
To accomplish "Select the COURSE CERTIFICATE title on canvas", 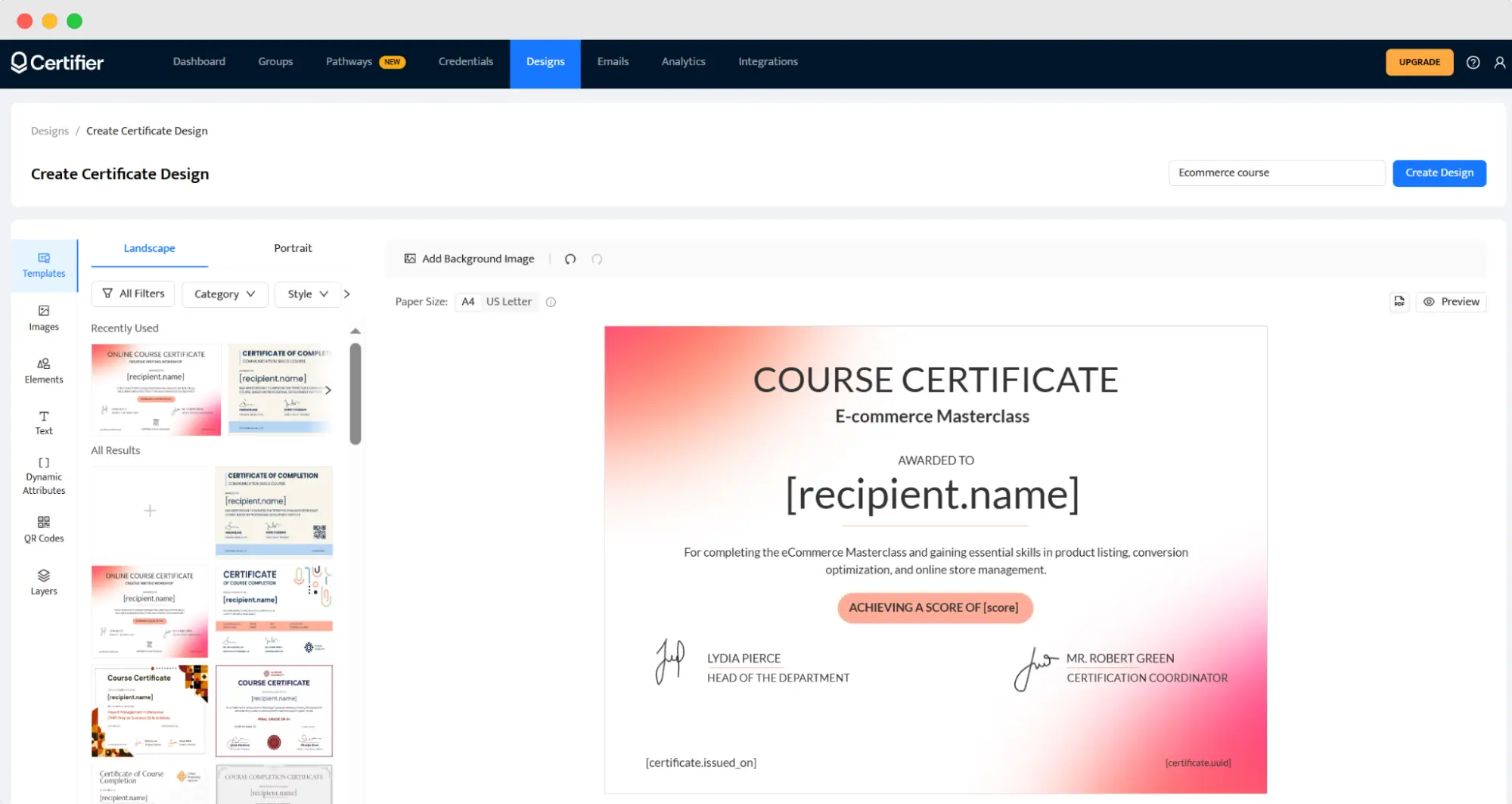I will (x=936, y=380).
